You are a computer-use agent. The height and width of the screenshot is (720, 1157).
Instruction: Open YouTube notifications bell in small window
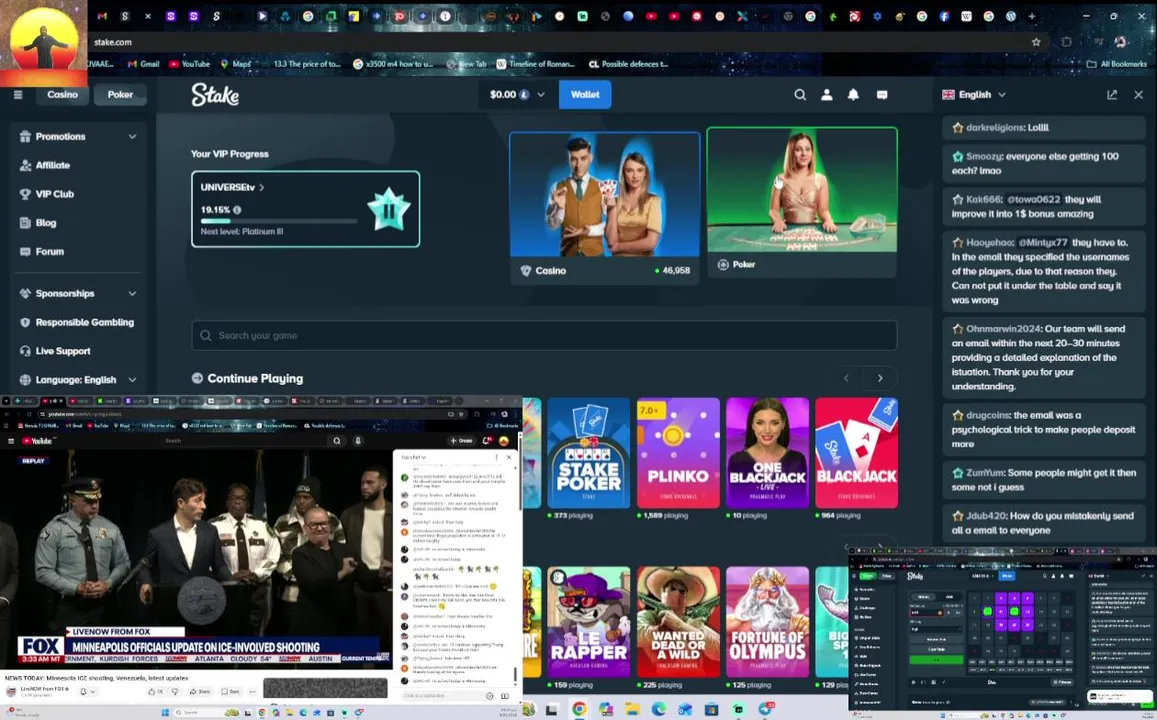point(487,440)
